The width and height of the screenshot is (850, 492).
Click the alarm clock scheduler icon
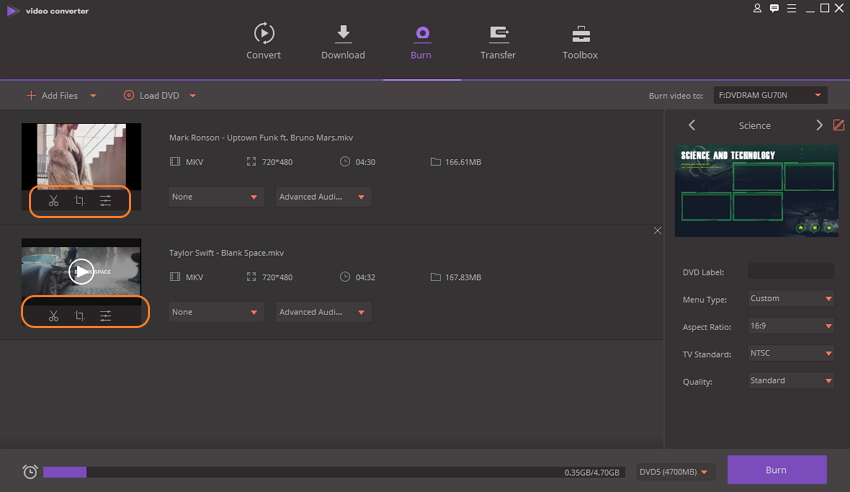tap(30, 472)
